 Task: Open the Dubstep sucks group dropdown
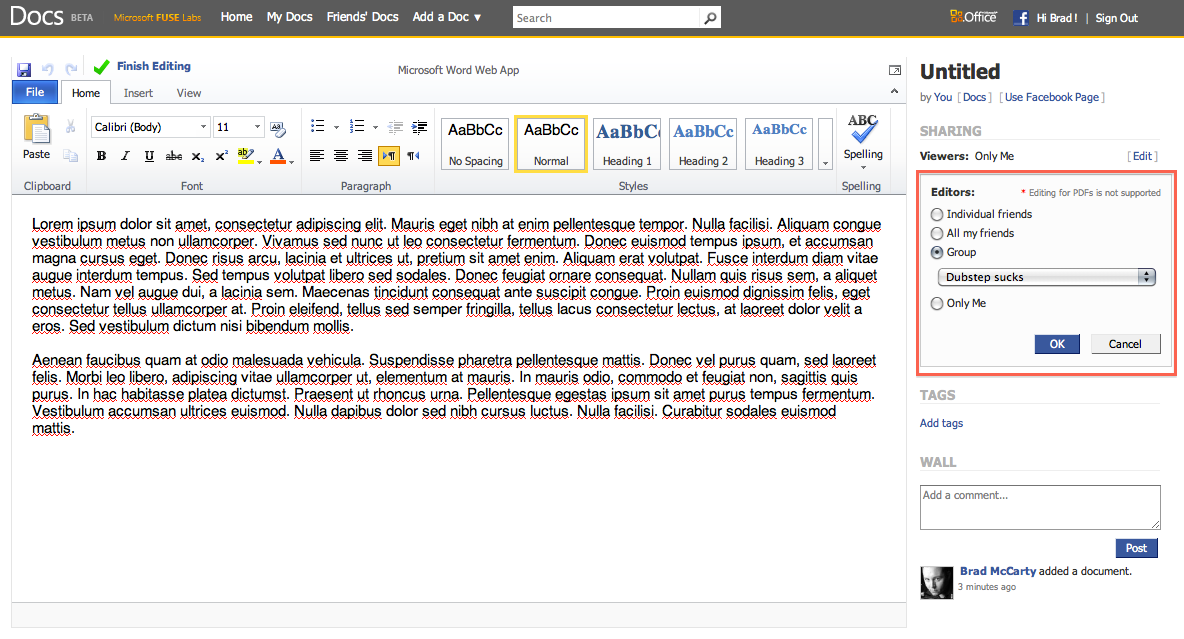[x=1047, y=277]
